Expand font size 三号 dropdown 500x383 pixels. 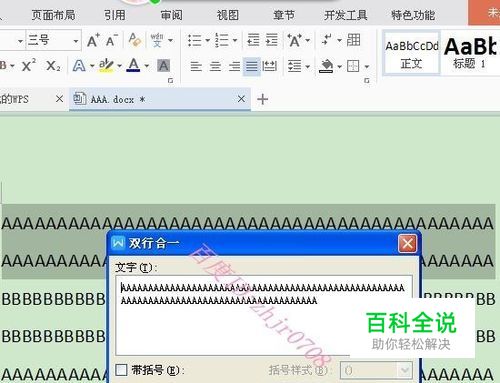coord(76,41)
